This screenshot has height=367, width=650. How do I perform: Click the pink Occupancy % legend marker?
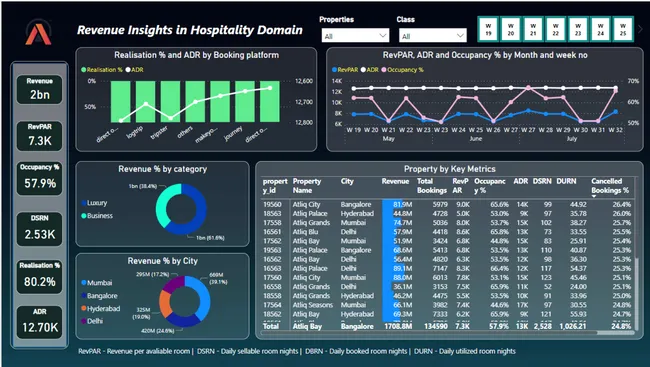pos(384,70)
